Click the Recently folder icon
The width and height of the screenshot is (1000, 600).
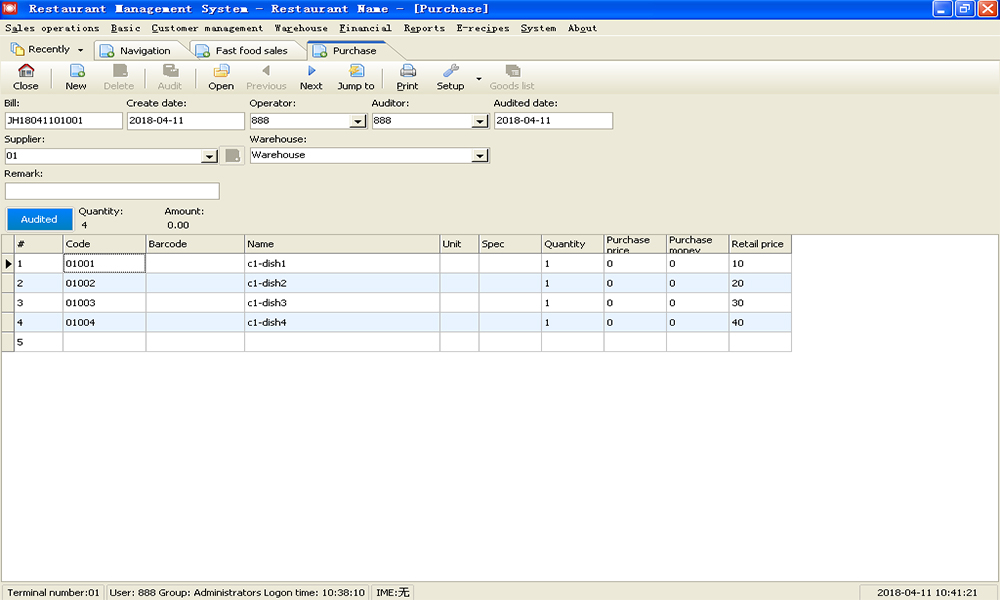(x=17, y=49)
